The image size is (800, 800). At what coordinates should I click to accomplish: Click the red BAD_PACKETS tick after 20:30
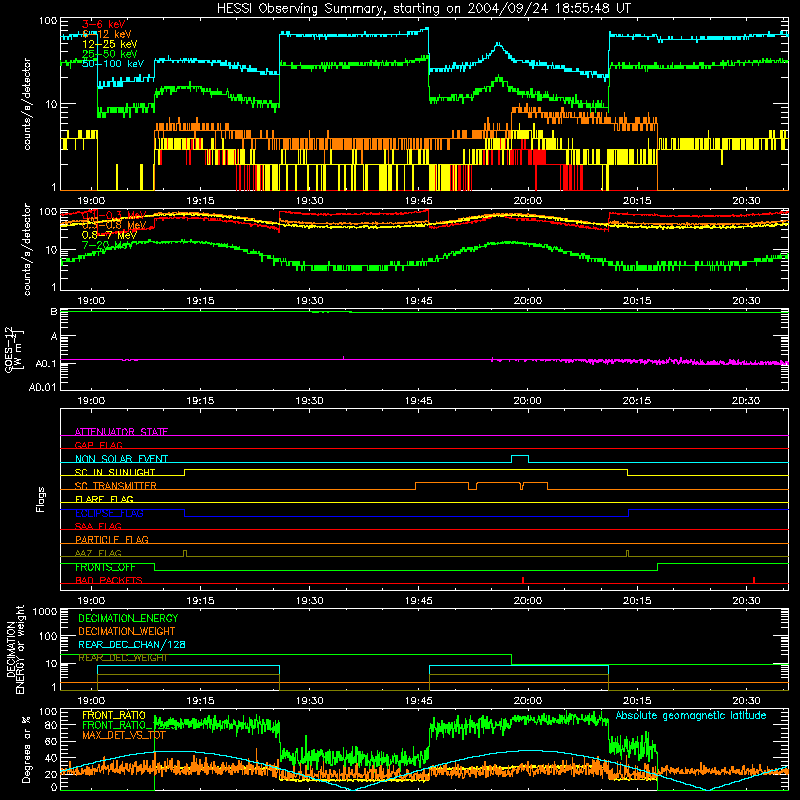tap(754, 580)
